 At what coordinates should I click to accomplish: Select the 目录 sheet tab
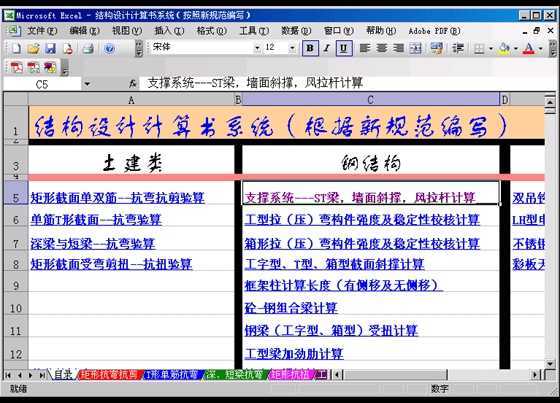(63, 374)
